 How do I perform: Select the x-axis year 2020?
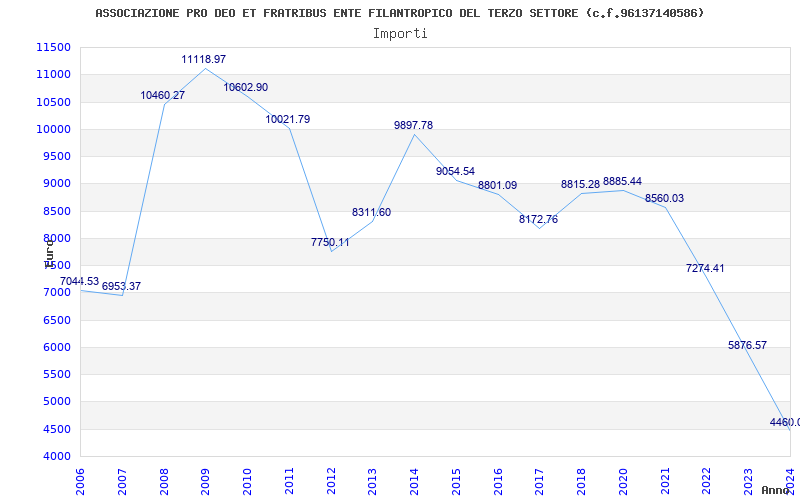(623, 481)
